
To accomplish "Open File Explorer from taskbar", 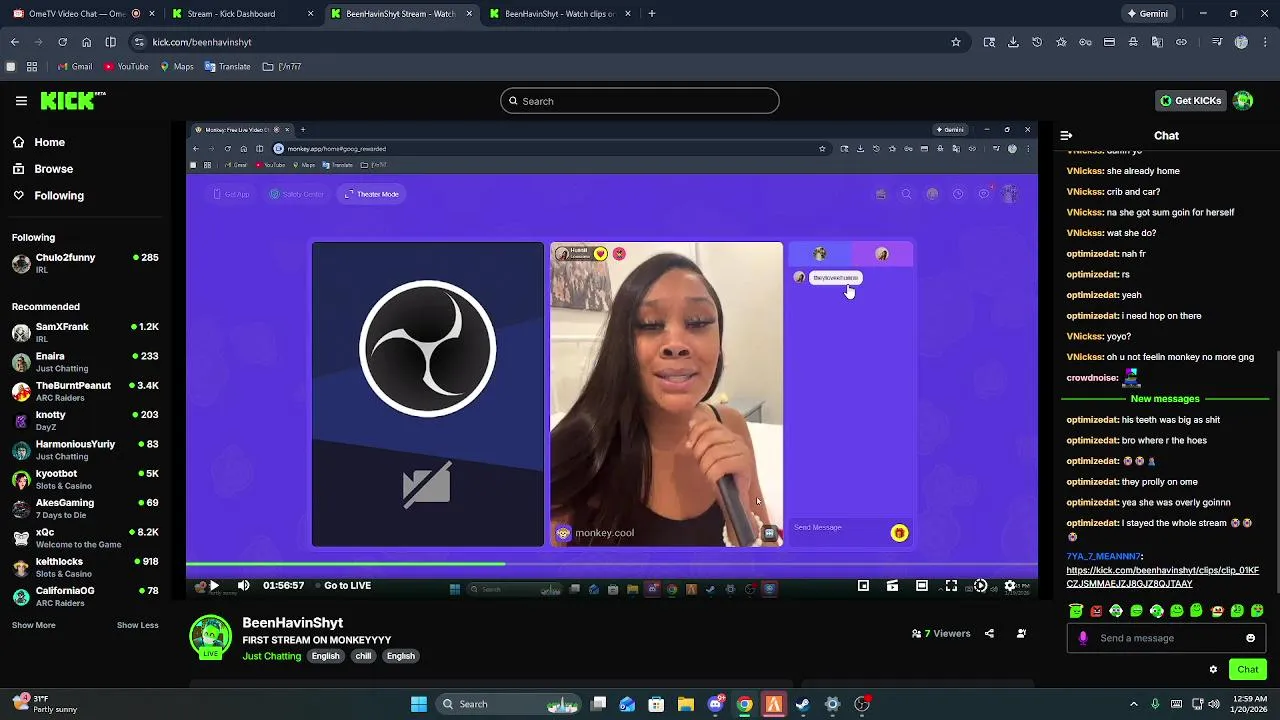I will [686, 704].
